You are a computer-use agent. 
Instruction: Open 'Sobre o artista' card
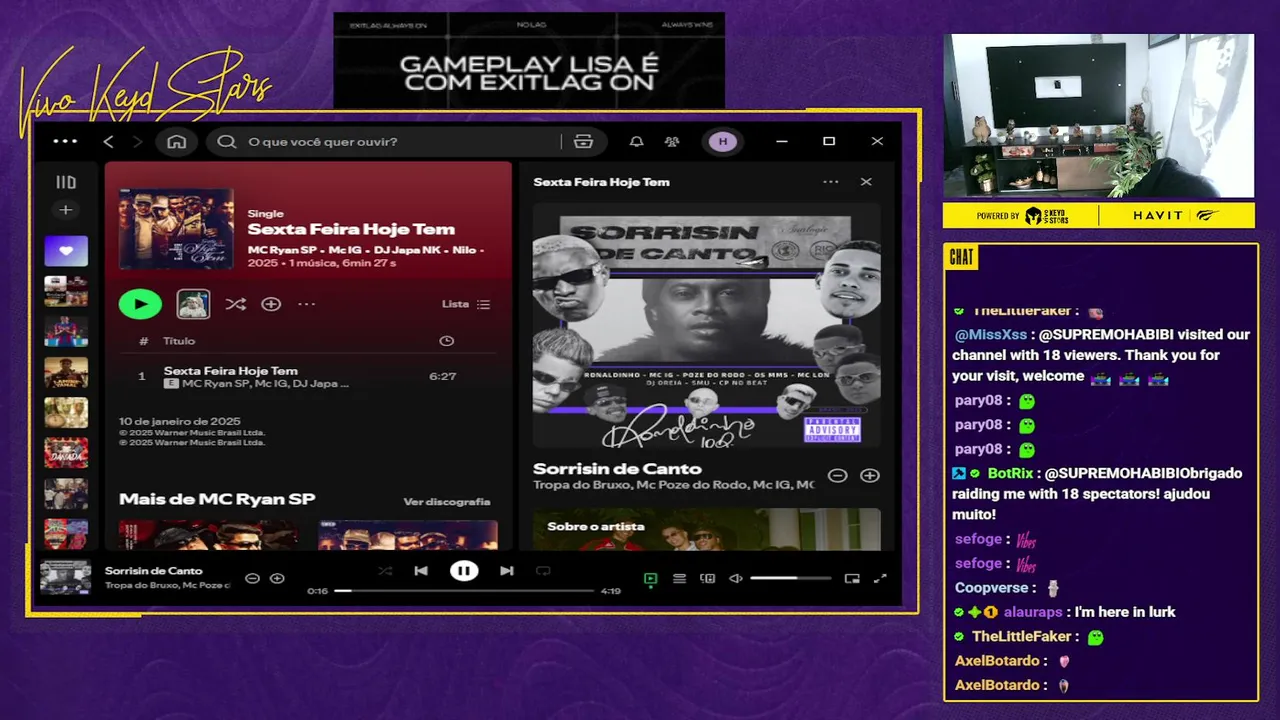pyautogui.click(x=707, y=529)
